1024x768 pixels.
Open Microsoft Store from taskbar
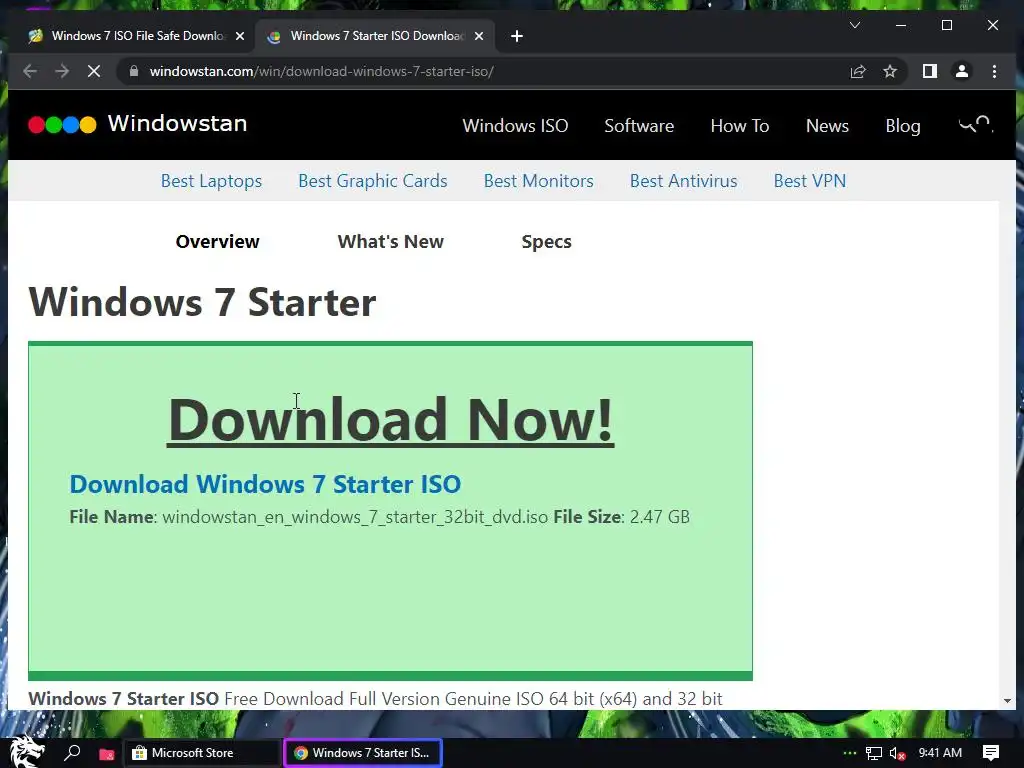pos(201,753)
